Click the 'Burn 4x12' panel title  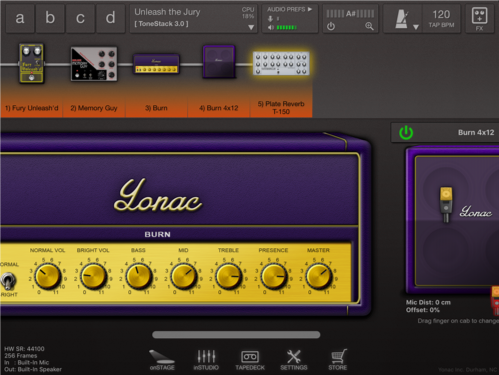(476, 132)
